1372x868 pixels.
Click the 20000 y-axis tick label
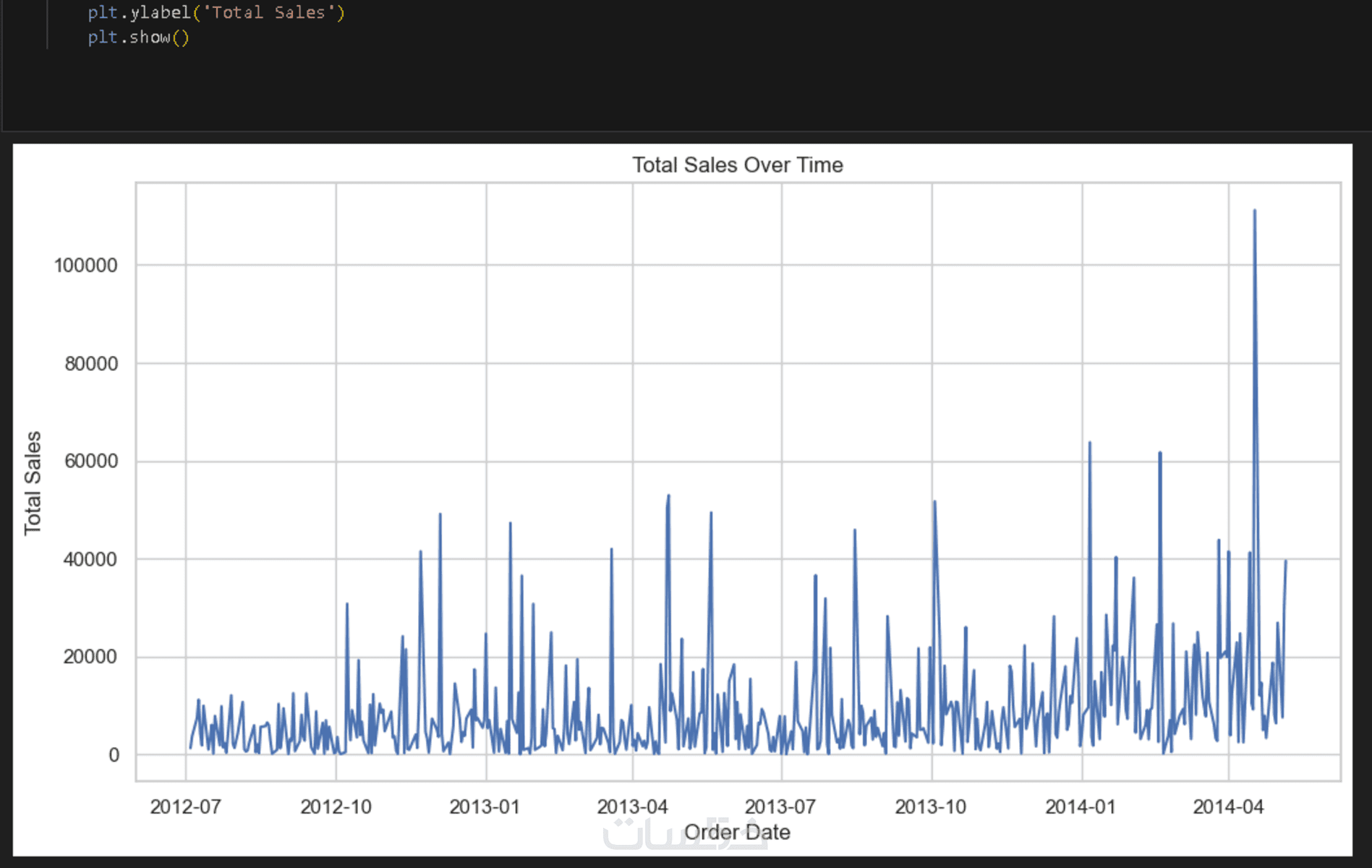pos(90,657)
